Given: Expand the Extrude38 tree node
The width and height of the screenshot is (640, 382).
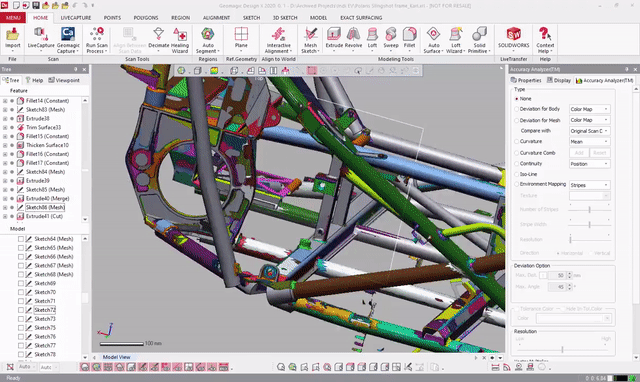Looking at the screenshot, I should tap(5, 119).
